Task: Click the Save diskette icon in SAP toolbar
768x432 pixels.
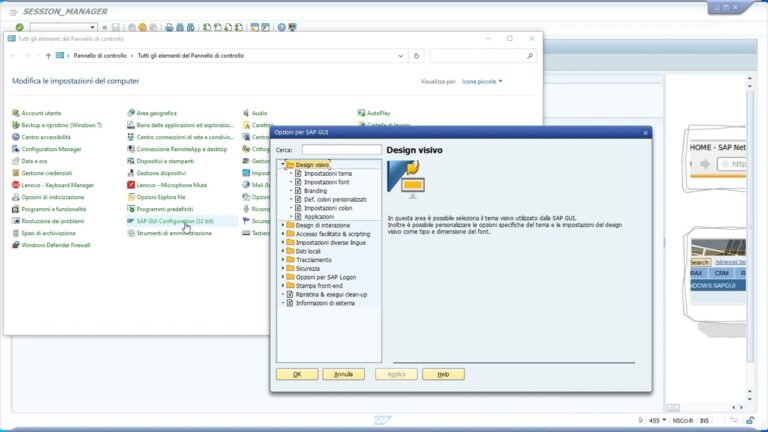Action: click(x=116, y=27)
